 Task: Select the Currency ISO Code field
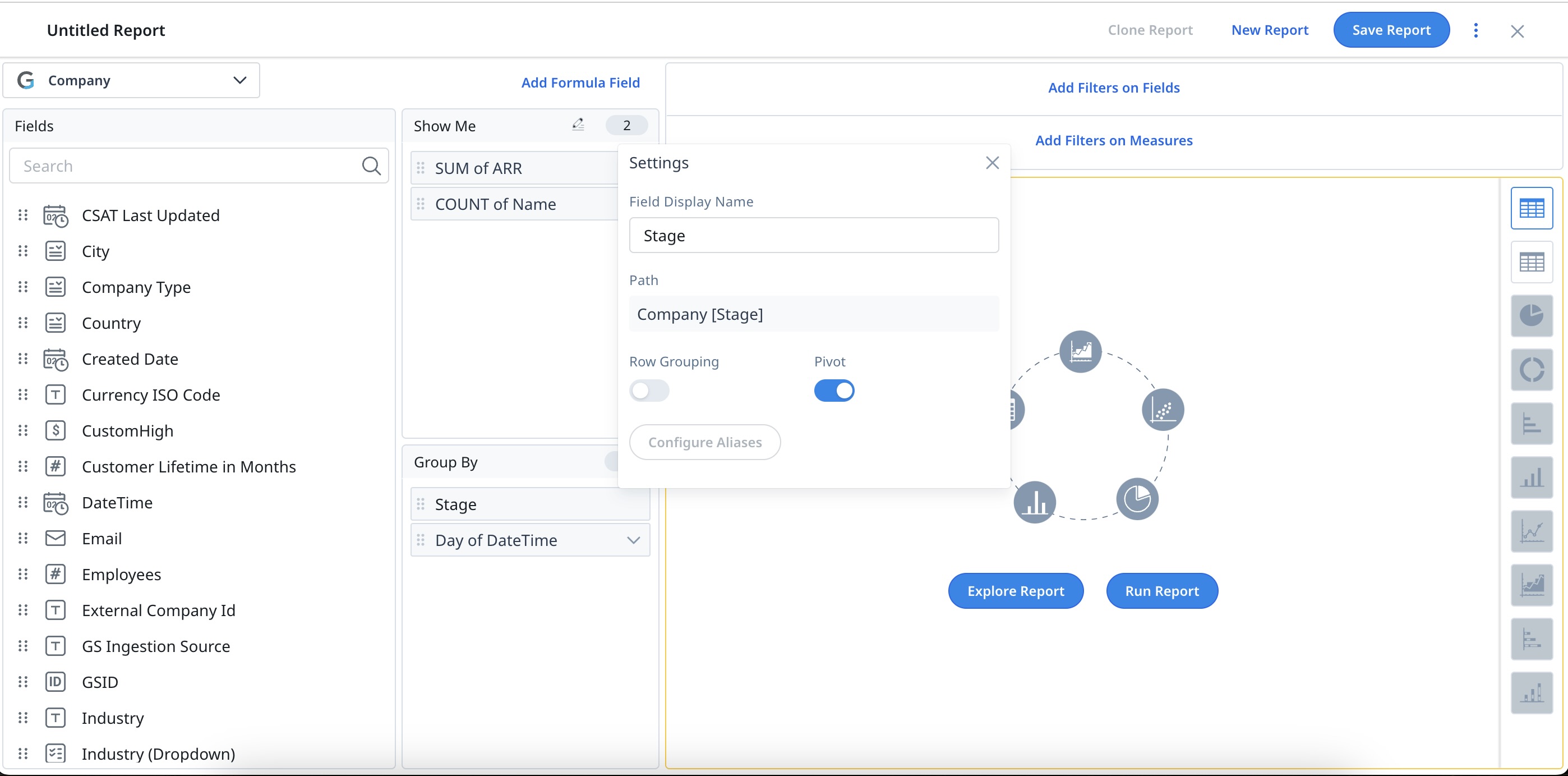pos(151,394)
